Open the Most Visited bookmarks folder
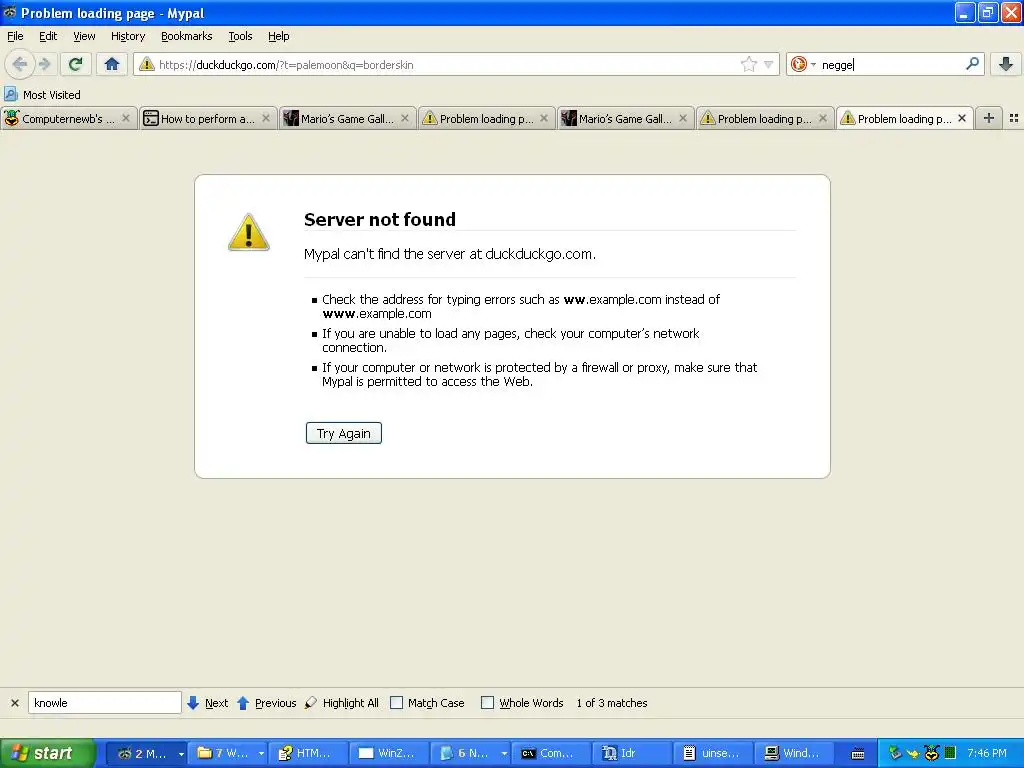This screenshot has width=1024, height=768. pyautogui.click(x=43, y=95)
